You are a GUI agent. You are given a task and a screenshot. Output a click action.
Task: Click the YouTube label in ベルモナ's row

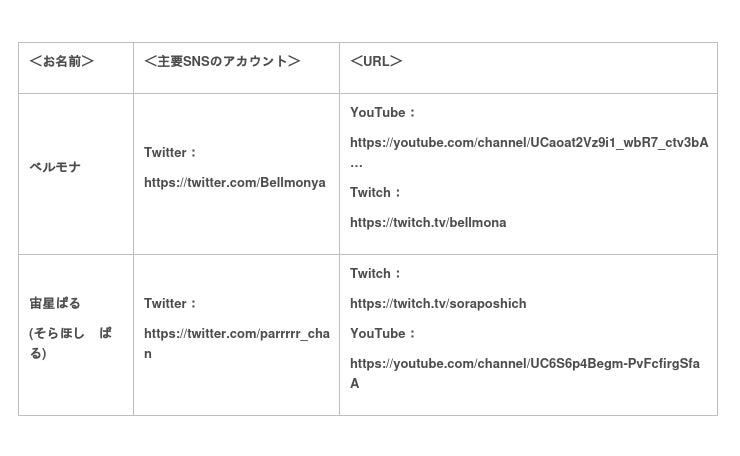tap(382, 113)
